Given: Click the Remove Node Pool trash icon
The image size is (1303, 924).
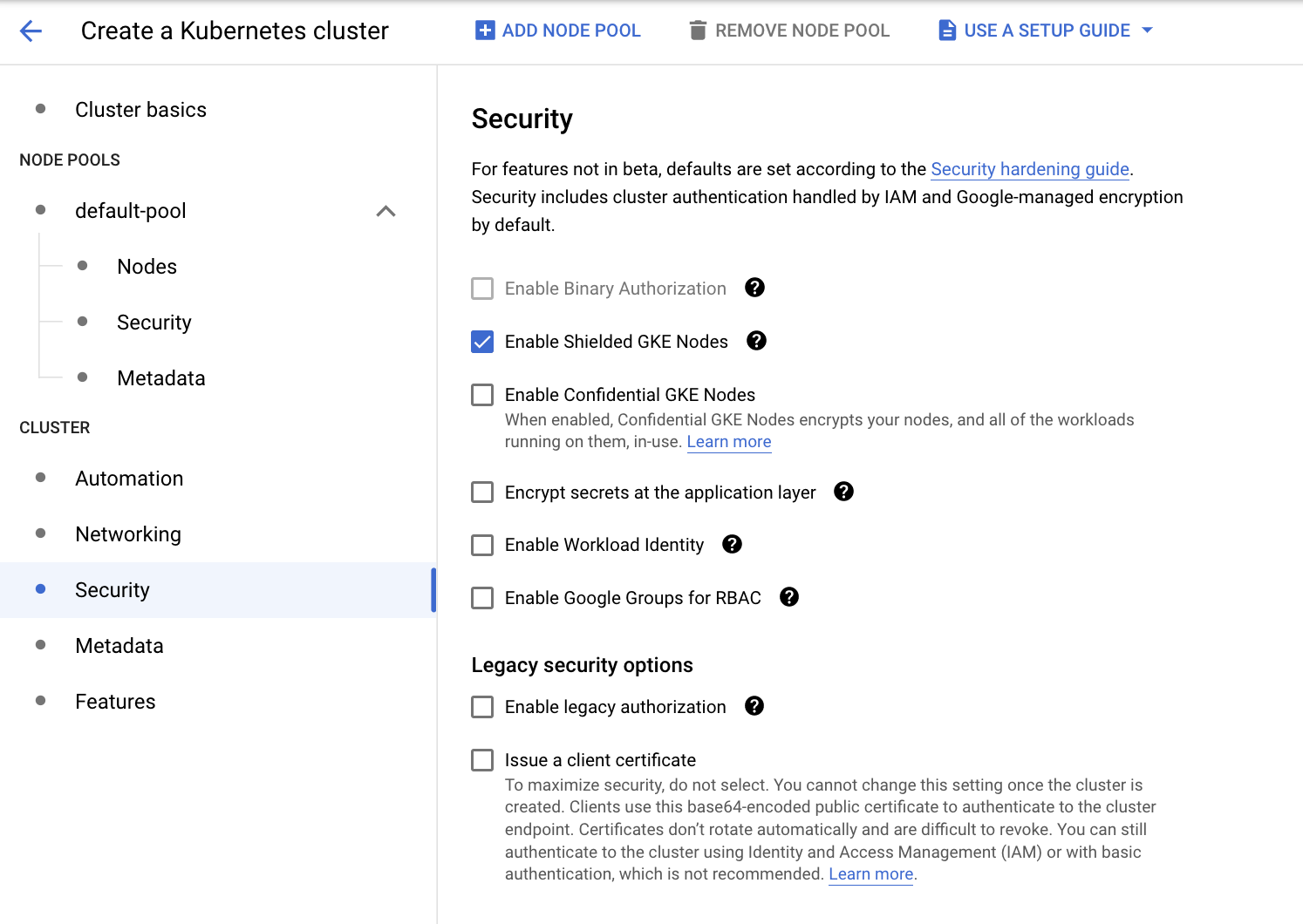Looking at the screenshot, I should point(698,31).
